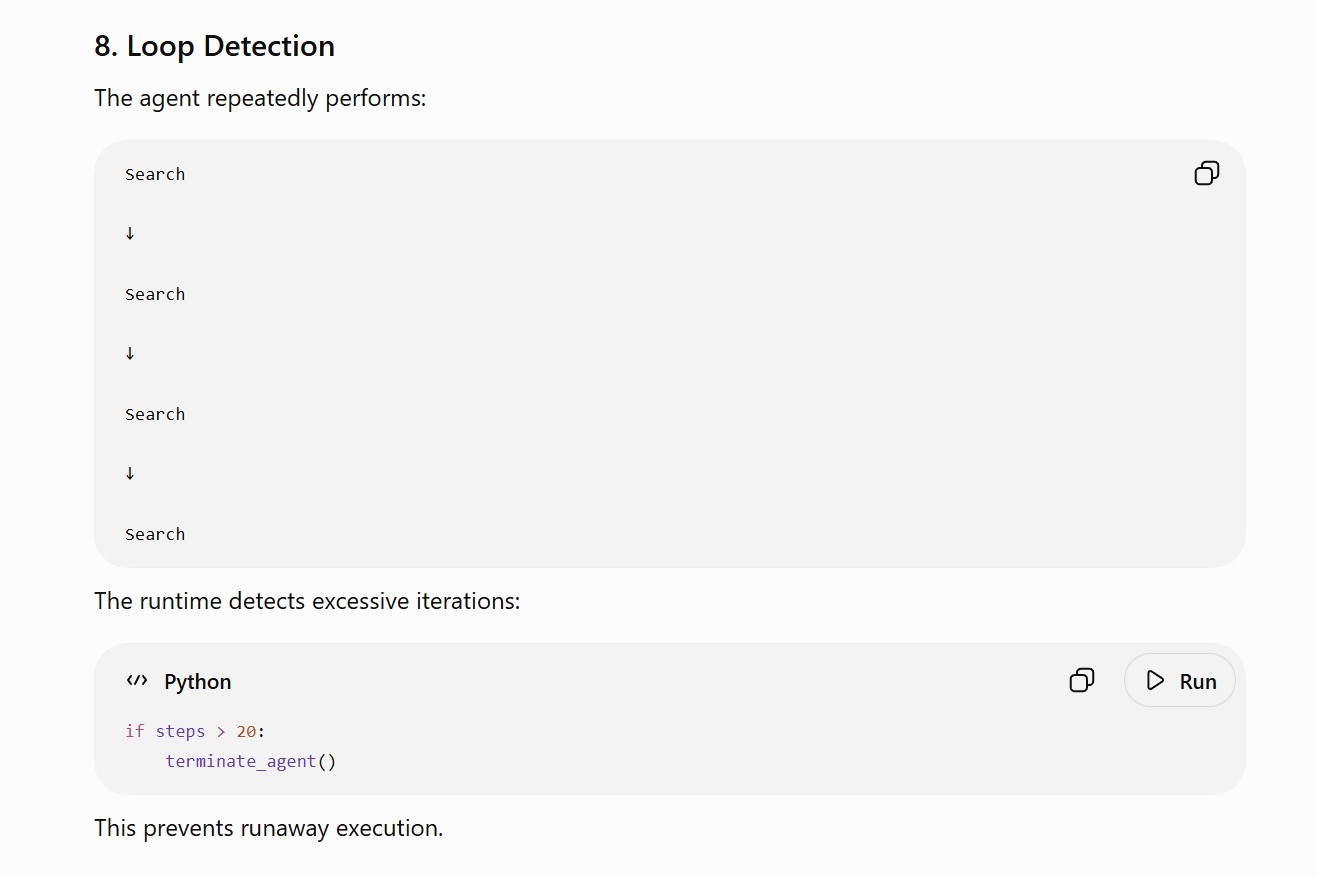Click the first downward arrow after Search
Image resolution: width=1317 pixels, height=876 pixels.
coord(130,233)
